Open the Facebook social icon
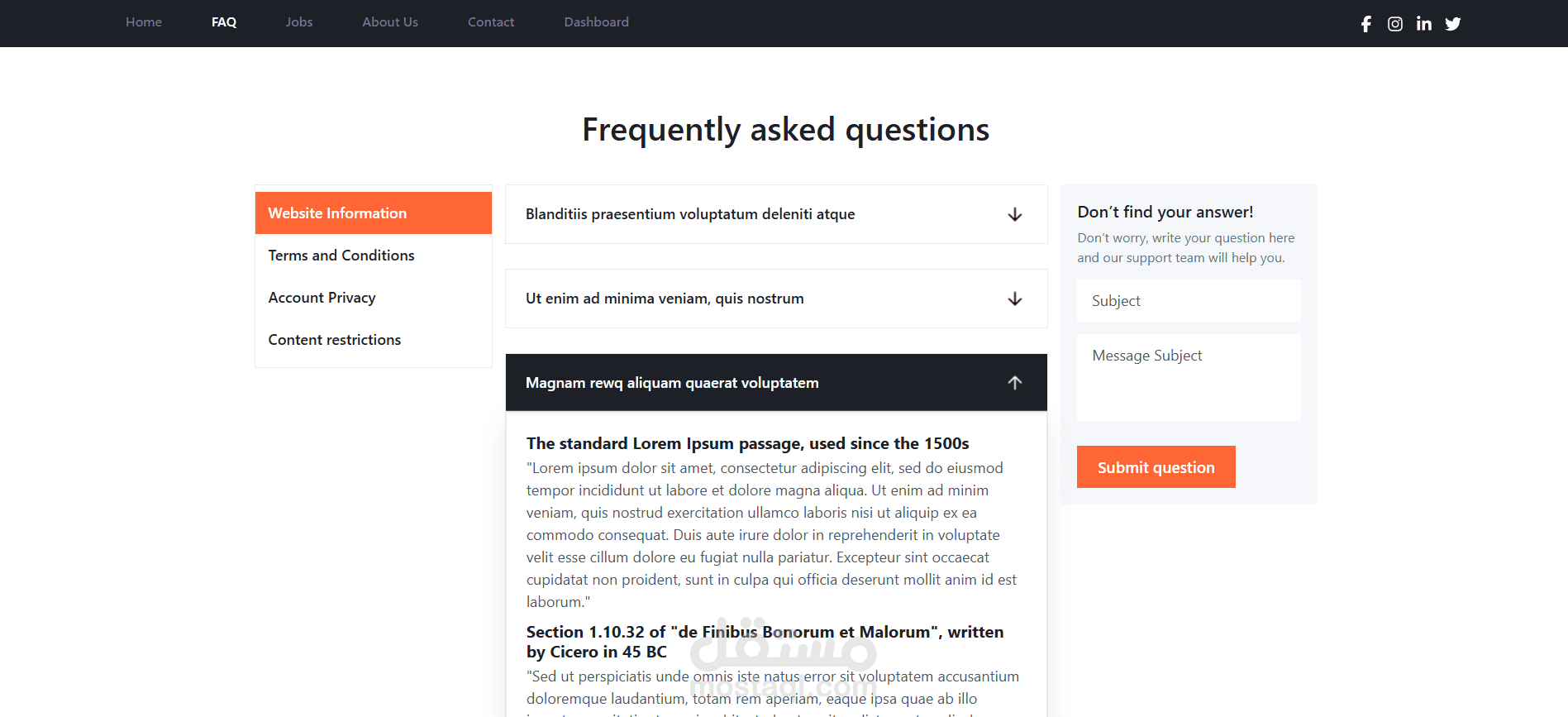This screenshot has height=717, width=1568. [x=1366, y=24]
